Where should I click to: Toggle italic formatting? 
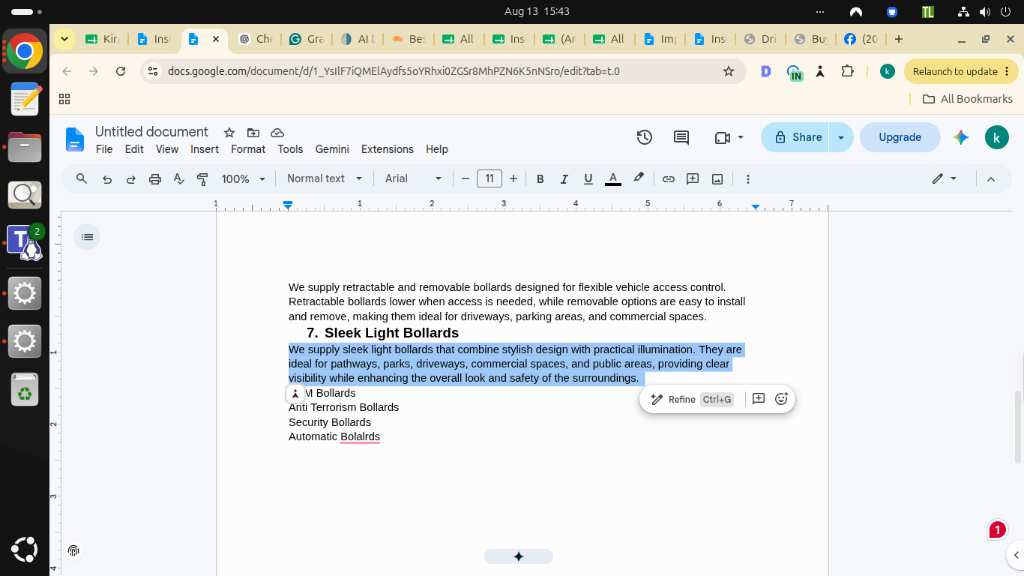564,179
